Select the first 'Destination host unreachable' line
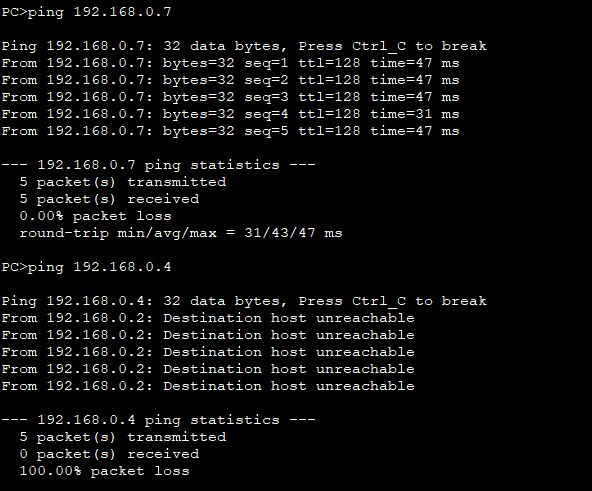Screen dimensions: 592x491 [x=208, y=318]
